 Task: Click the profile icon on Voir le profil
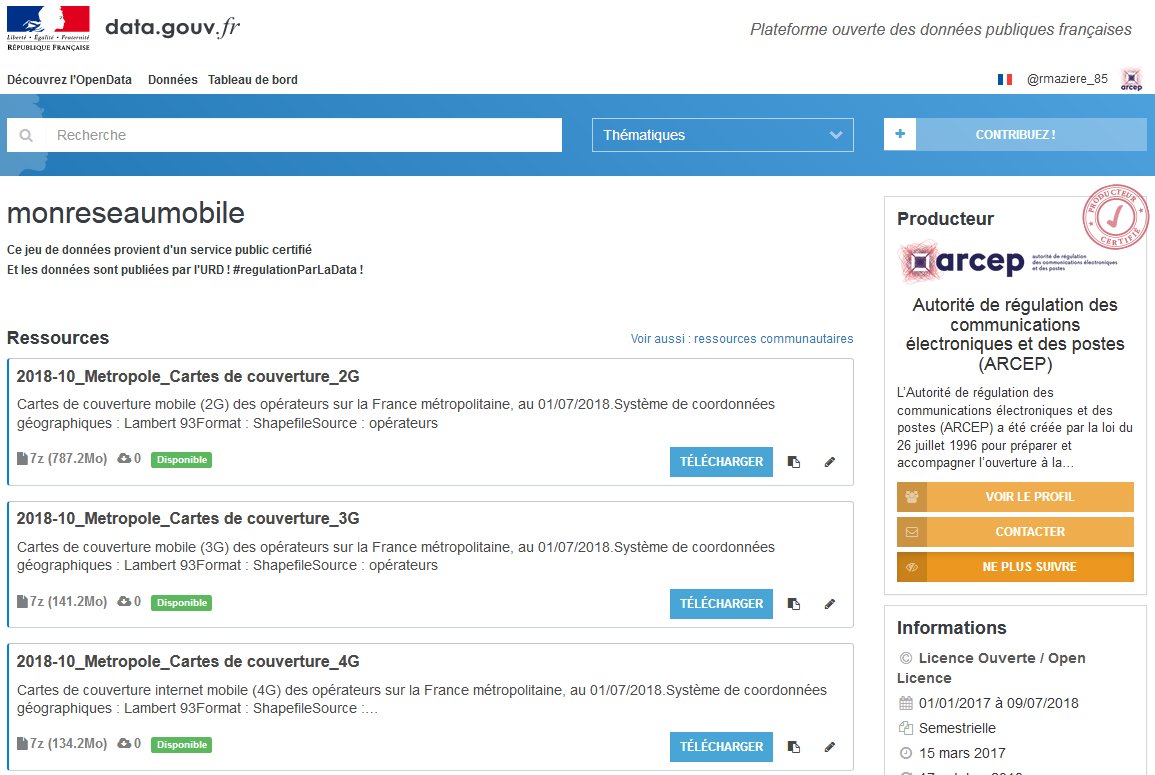912,497
